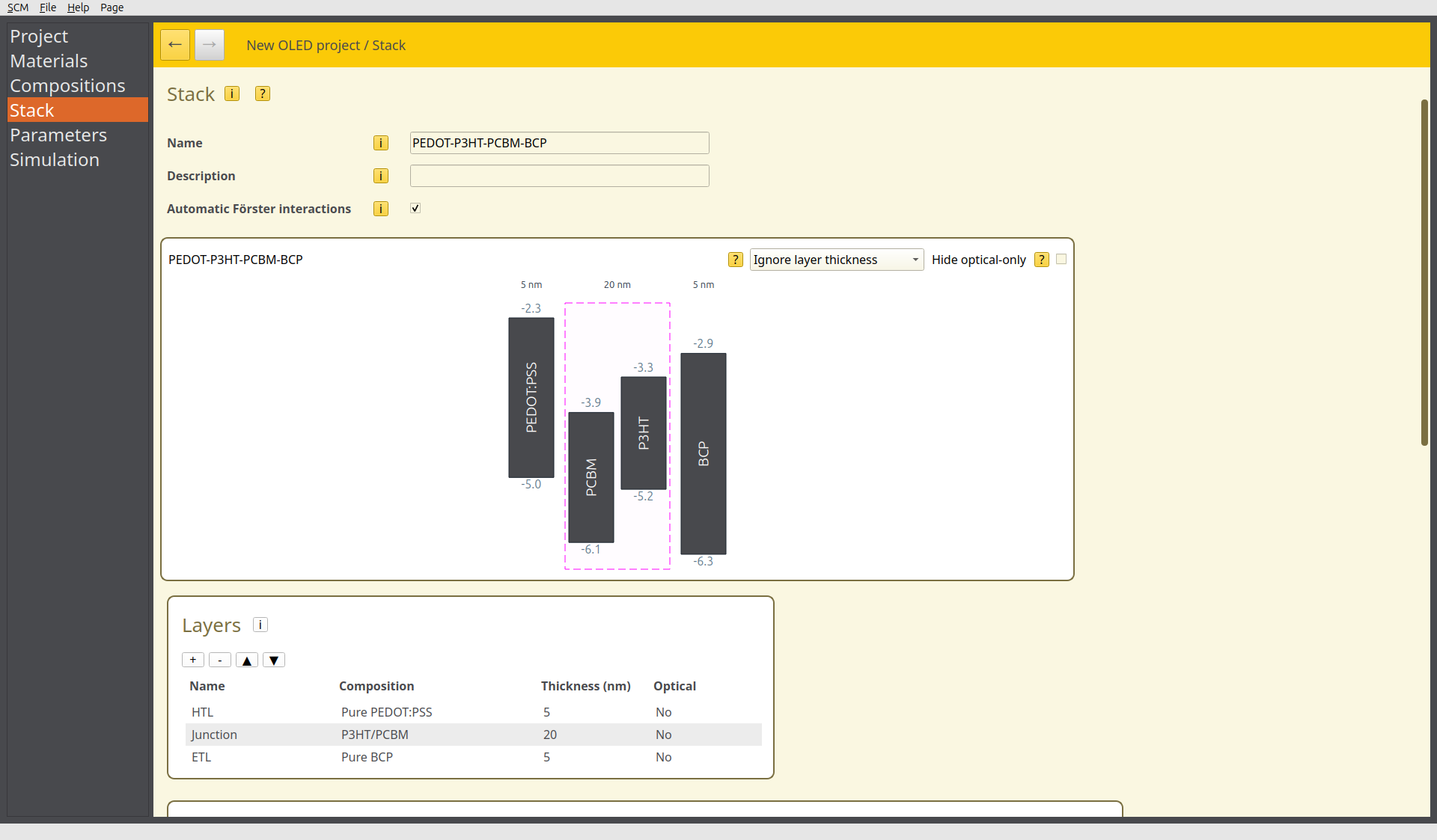The image size is (1437, 840).
Task: Click the back arrow navigation button
Action: click(174, 45)
